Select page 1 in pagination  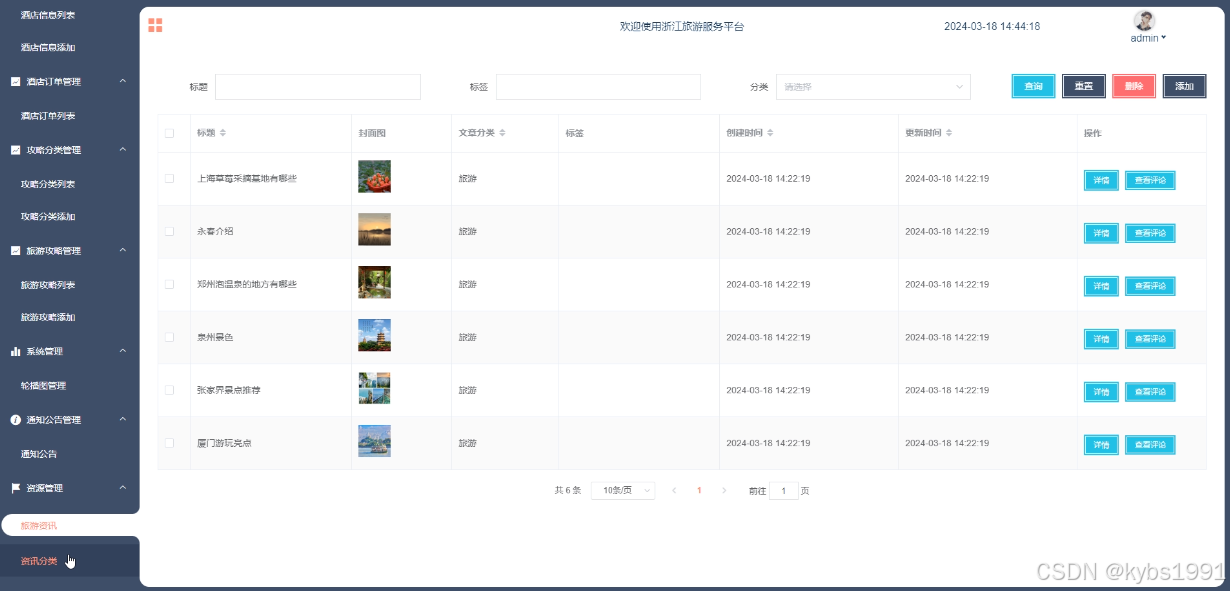(x=699, y=491)
